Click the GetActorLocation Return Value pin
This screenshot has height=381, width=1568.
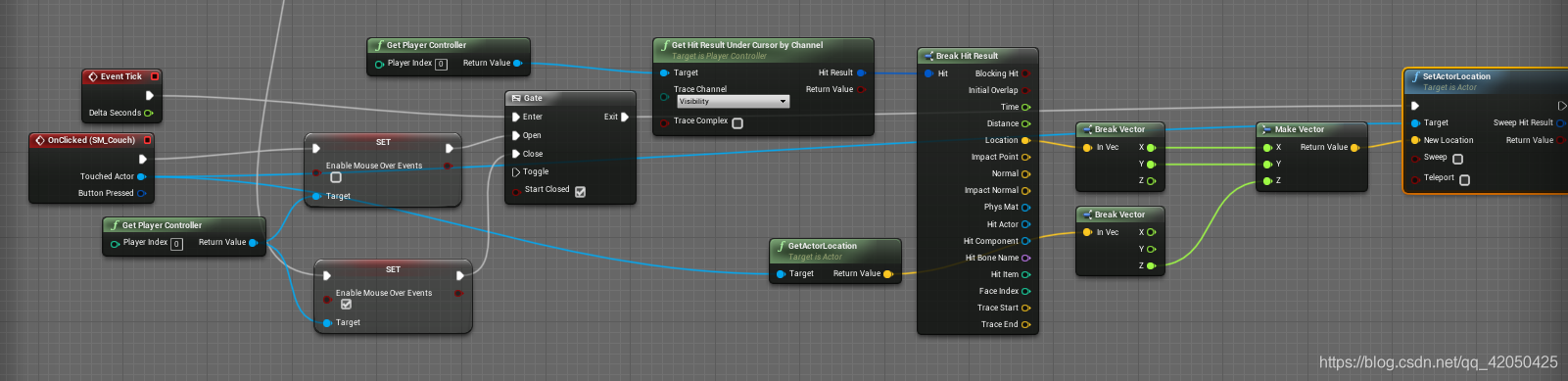(887, 273)
